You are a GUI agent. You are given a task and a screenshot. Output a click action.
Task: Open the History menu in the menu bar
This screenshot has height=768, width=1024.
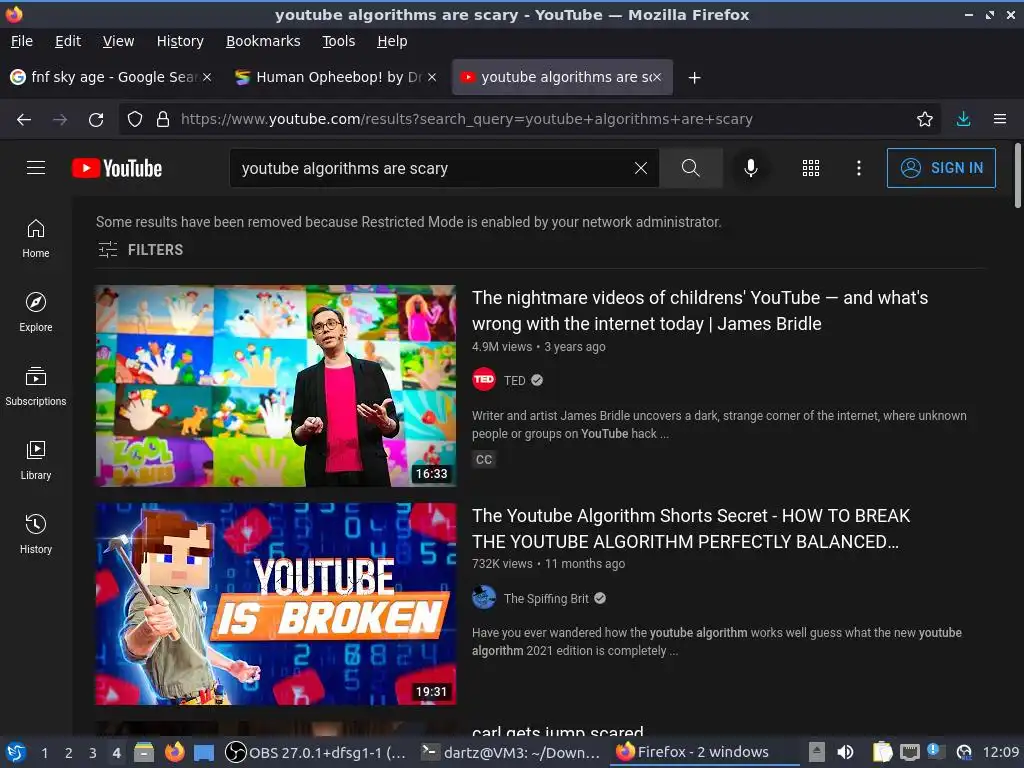click(180, 41)
